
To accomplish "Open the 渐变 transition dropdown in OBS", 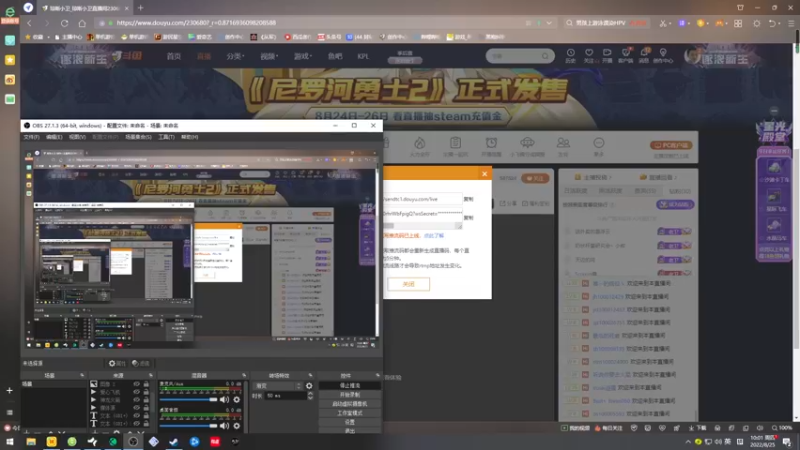I will point(278,386).
